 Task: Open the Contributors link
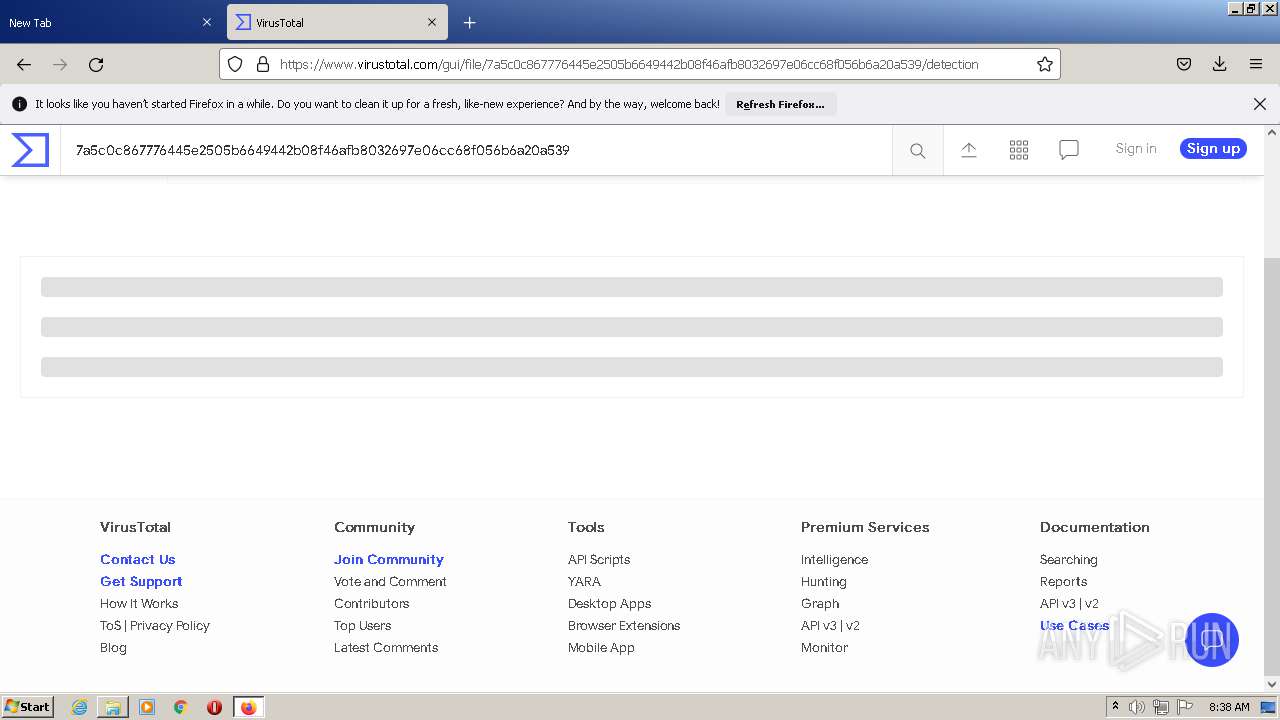372,603
